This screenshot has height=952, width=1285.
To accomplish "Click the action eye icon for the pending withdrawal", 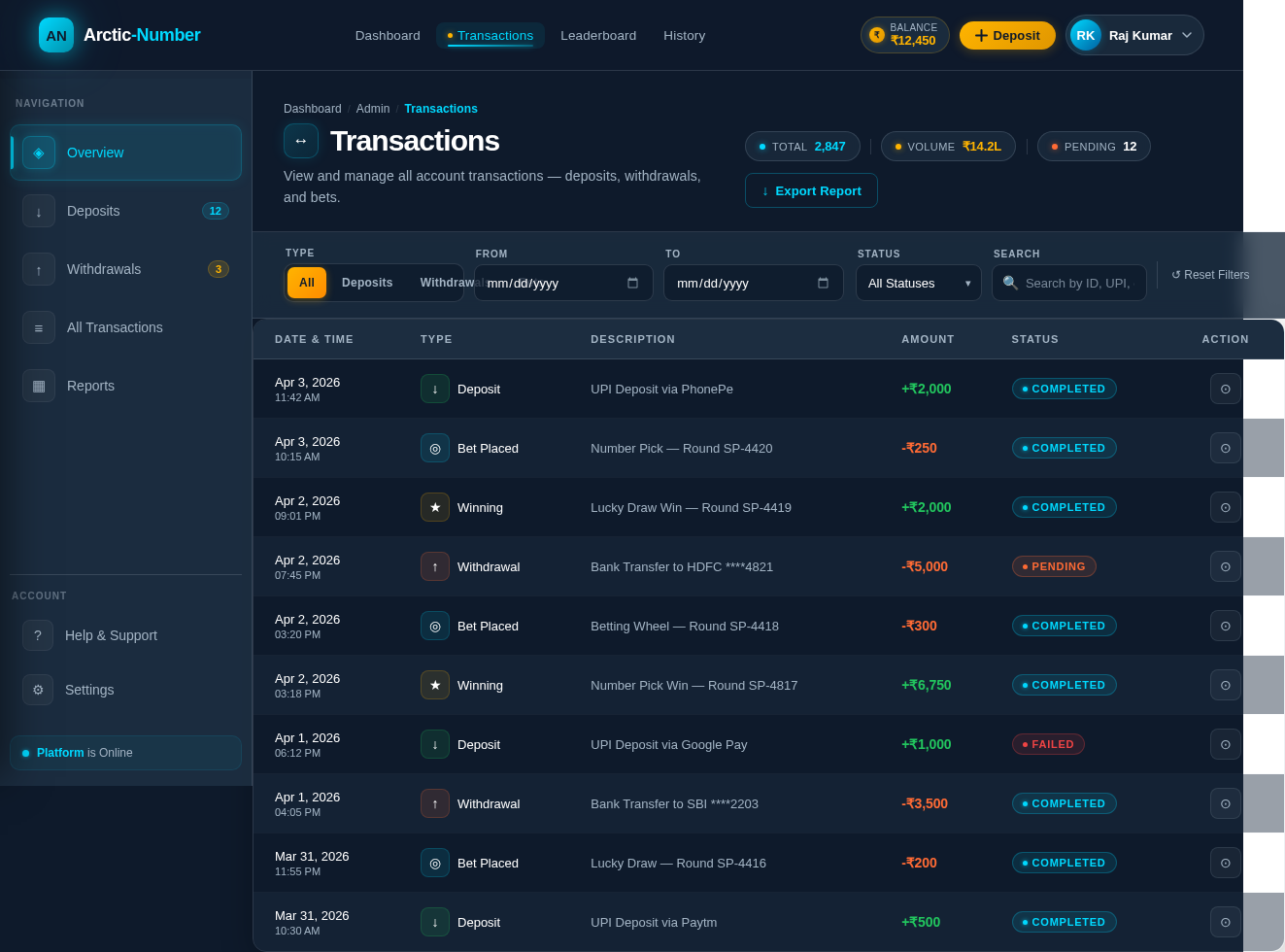I will coord(1225,566).
